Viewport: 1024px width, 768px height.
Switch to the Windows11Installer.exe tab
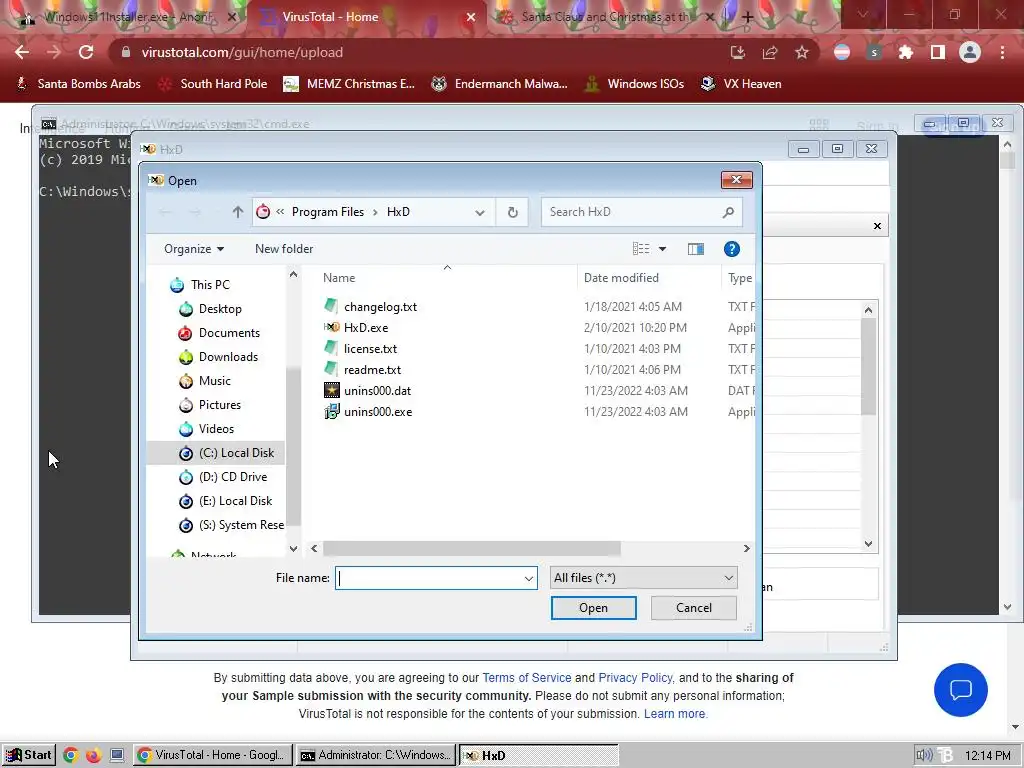(127, 17)
